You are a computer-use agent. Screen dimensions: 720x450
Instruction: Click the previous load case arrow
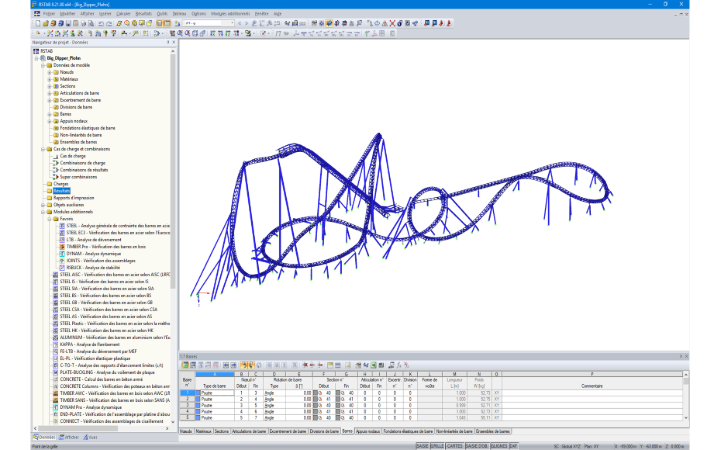tap(239, 23)
